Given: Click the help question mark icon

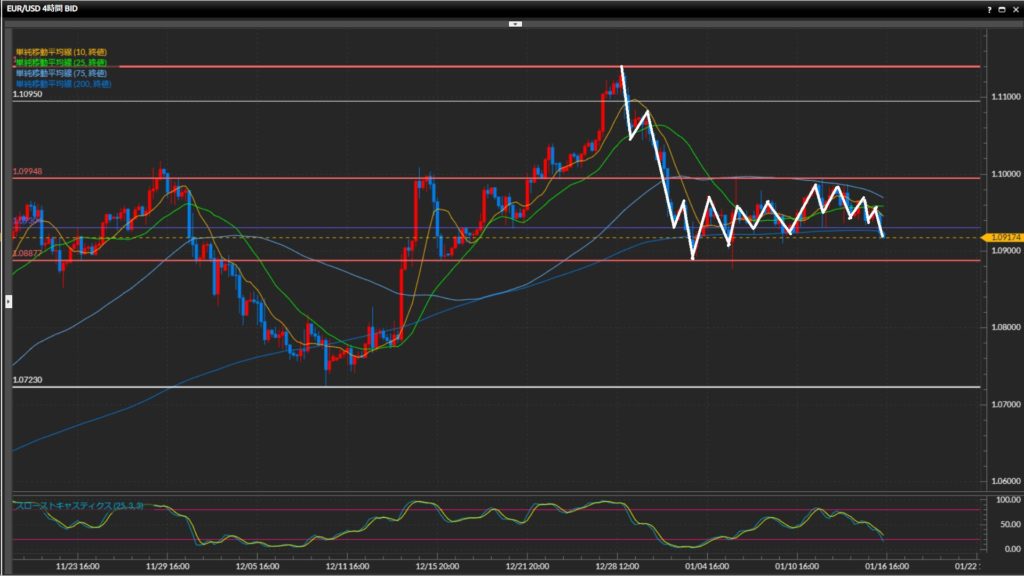Looking at the screenshot, I should [990, 8].
